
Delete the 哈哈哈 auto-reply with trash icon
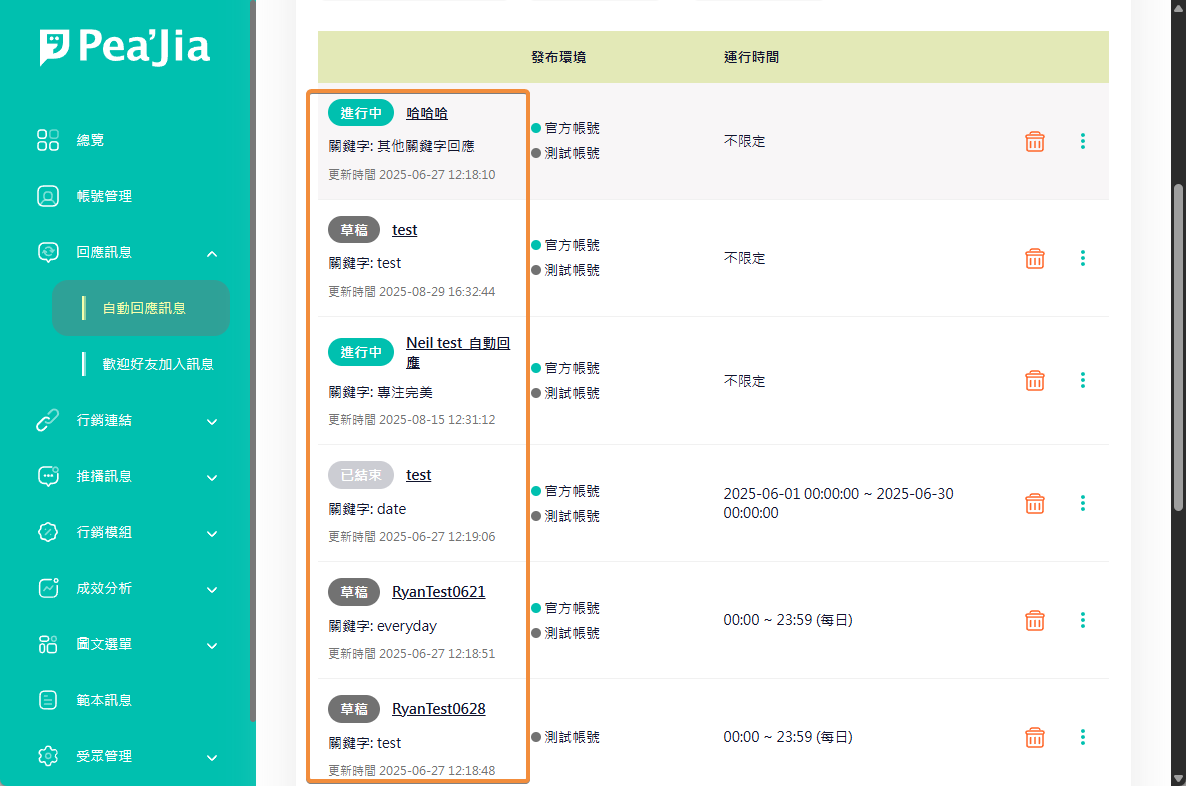pyautogui.click(x=1035, y=142)
